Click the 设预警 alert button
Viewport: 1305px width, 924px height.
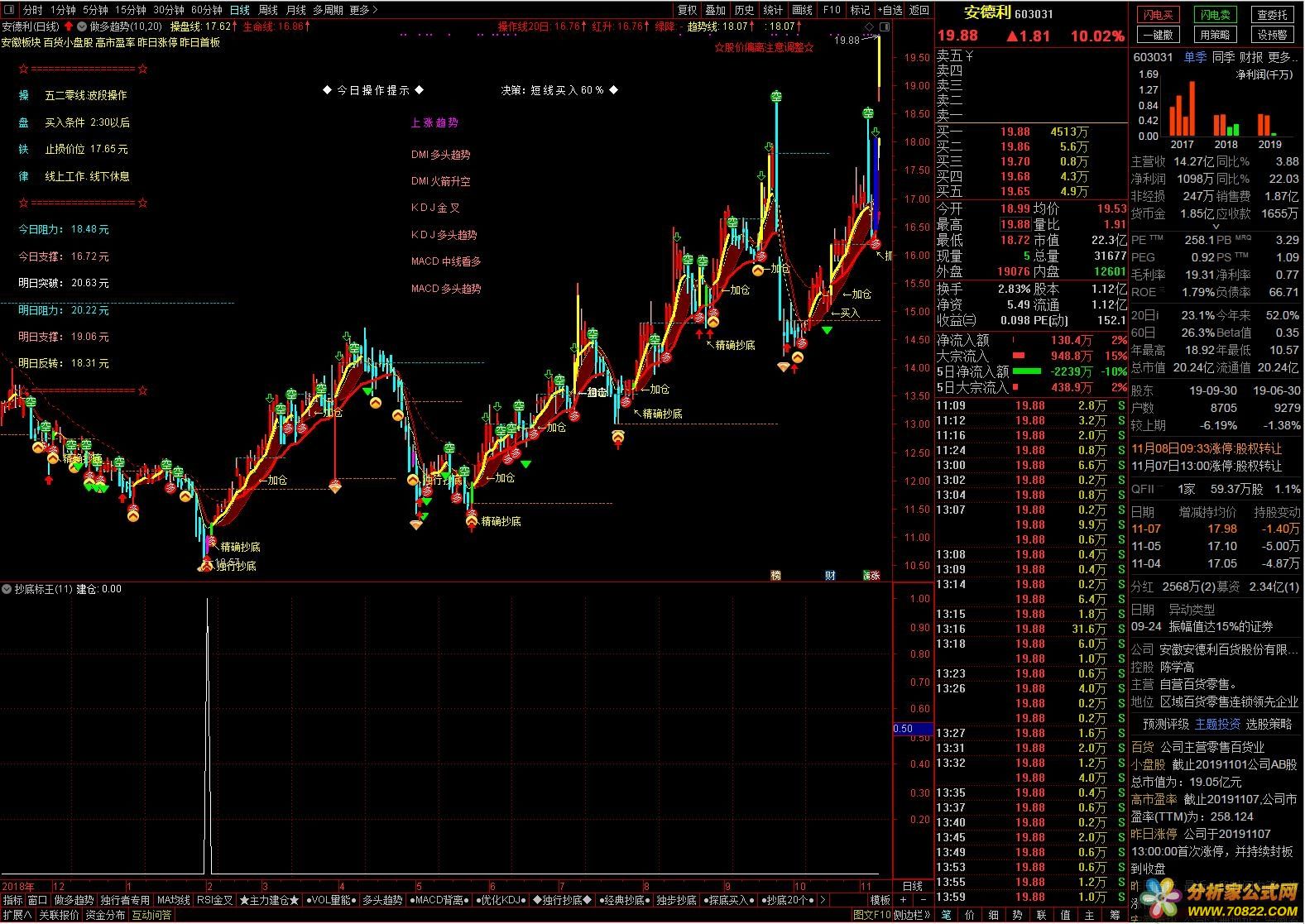1272,35
